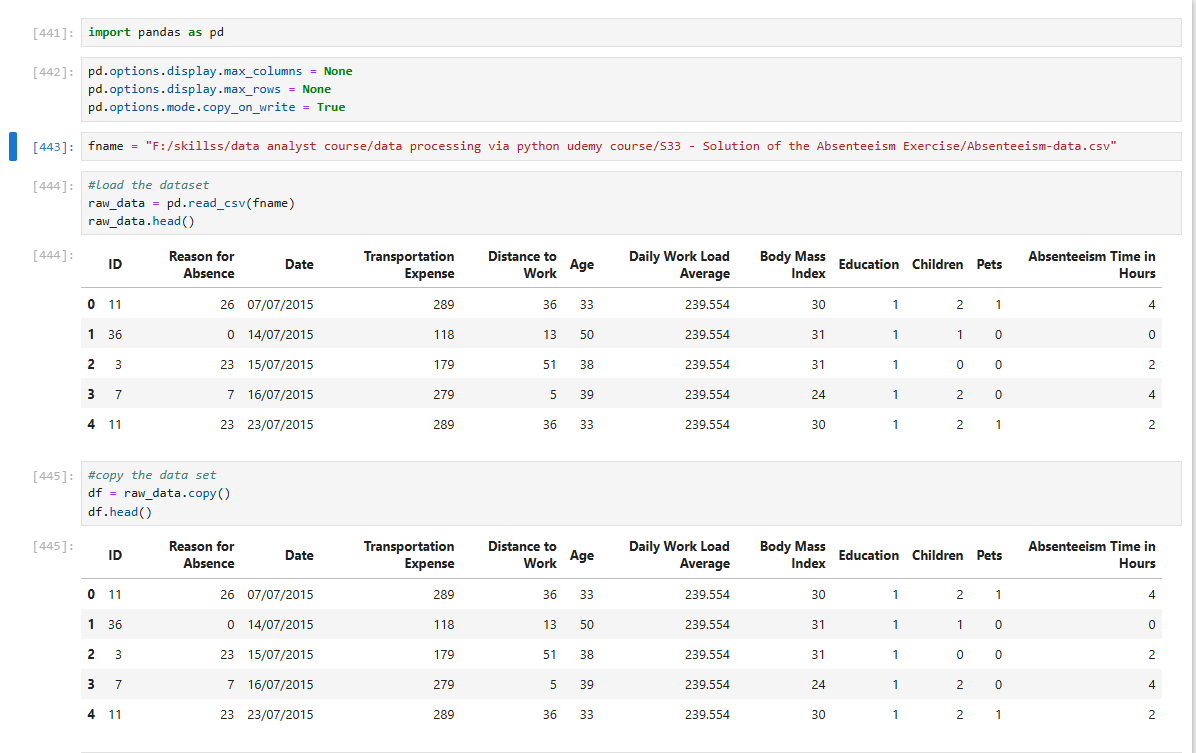
Task: Click date 07/07/2015 in output 444
Action: pos(280,304)
